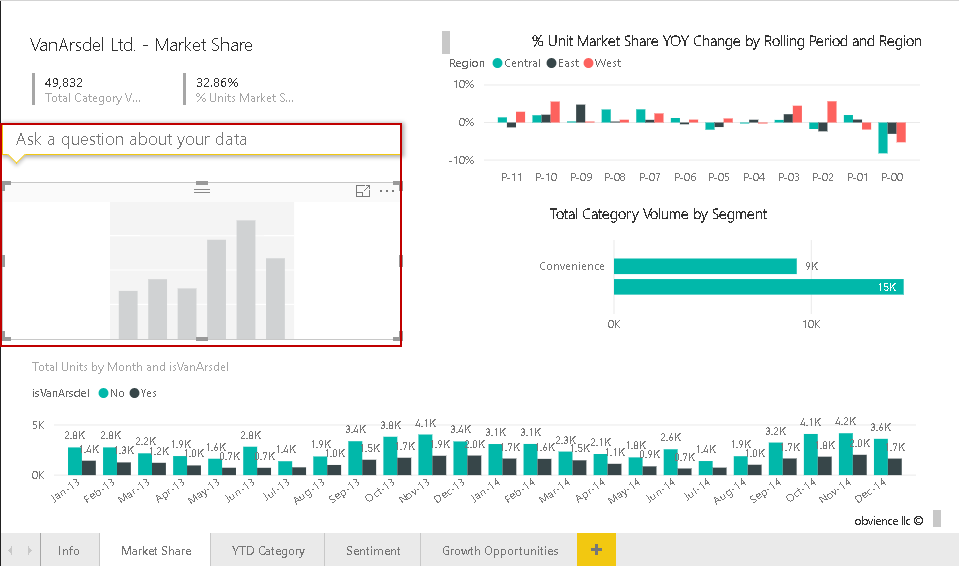
Task: Open the Growth Opportunities tab
Action: [500, 550]
